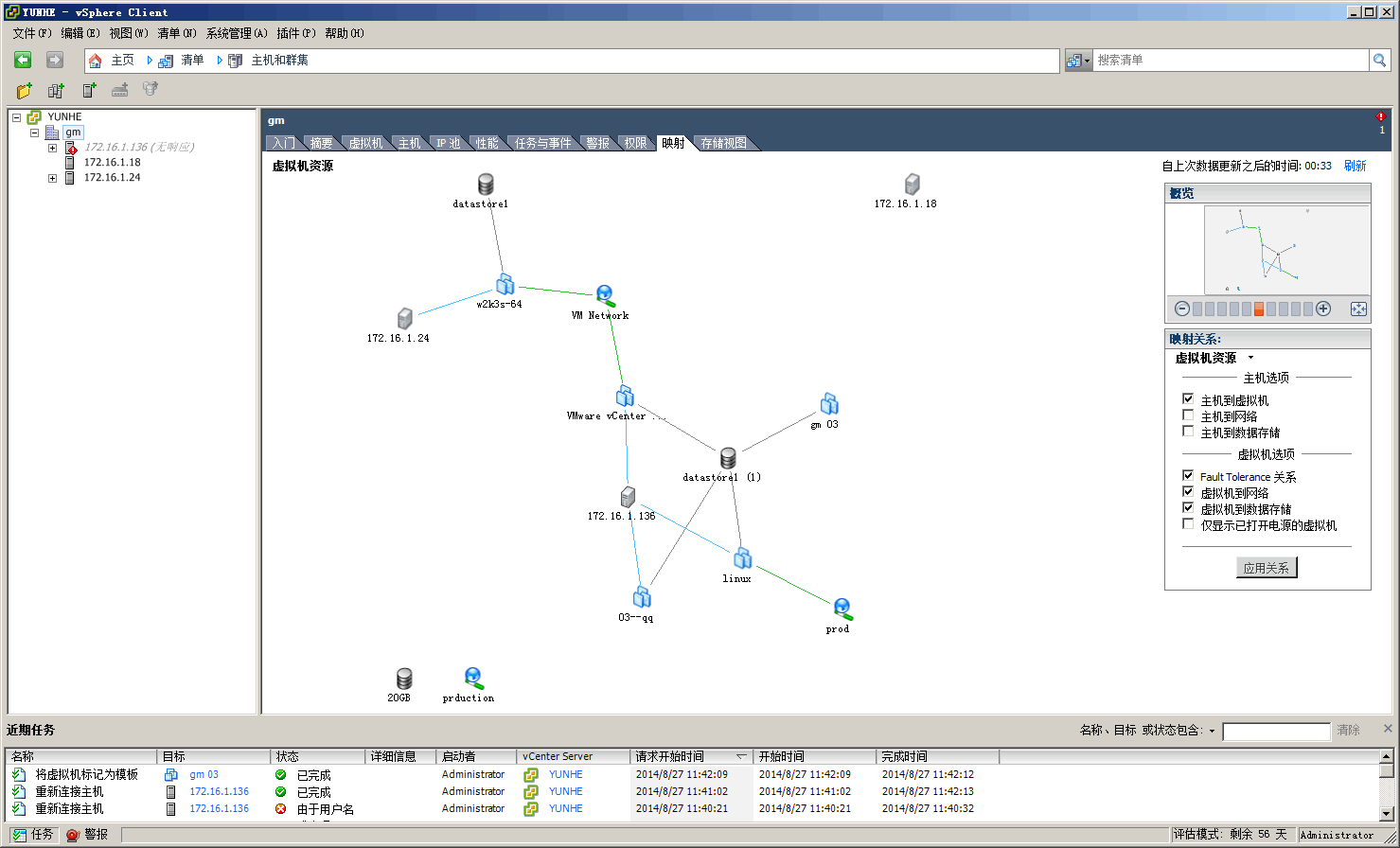
Task: Open dropdown arrow after 清单 breadcrumb
Action: (x=220, y=61)
